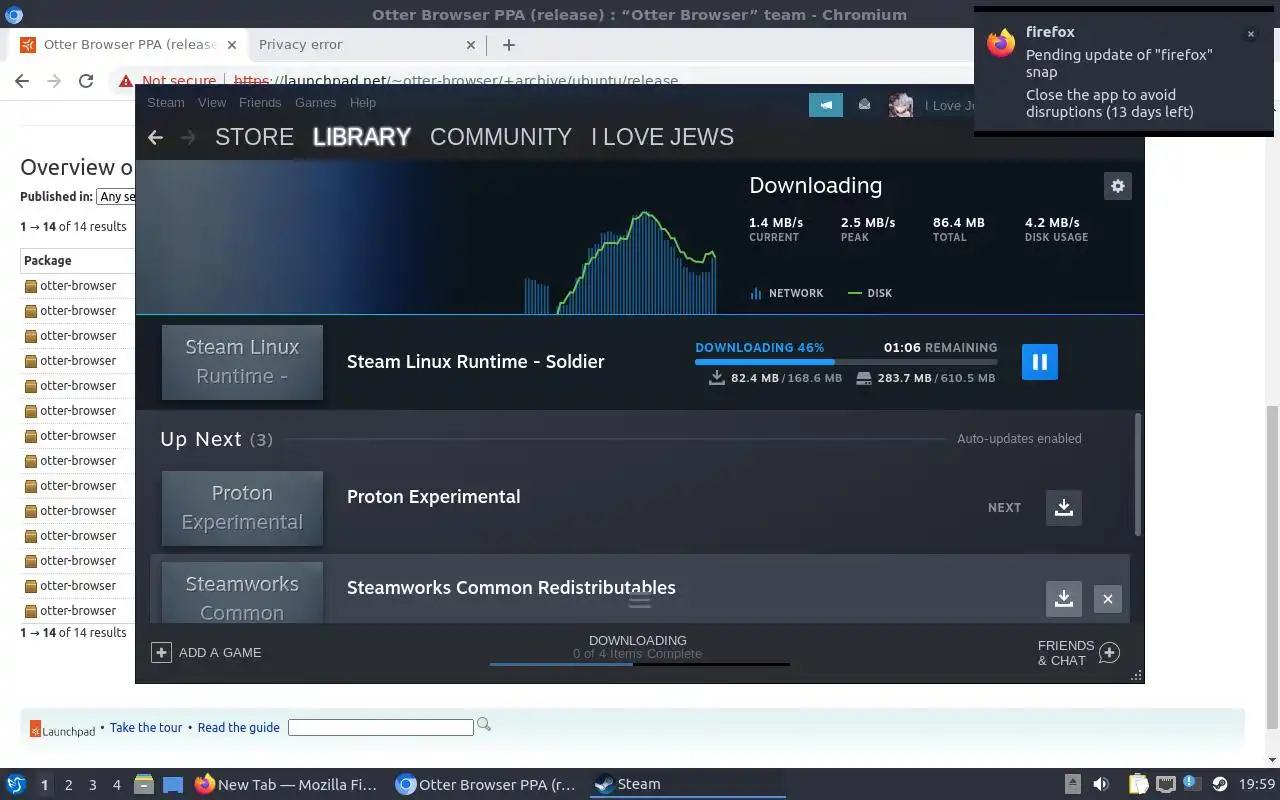Image resolution: width=1280 pixels, height=800 pixels.
Task: Switch to workspace 2
Action: click(x=69, y=785)
